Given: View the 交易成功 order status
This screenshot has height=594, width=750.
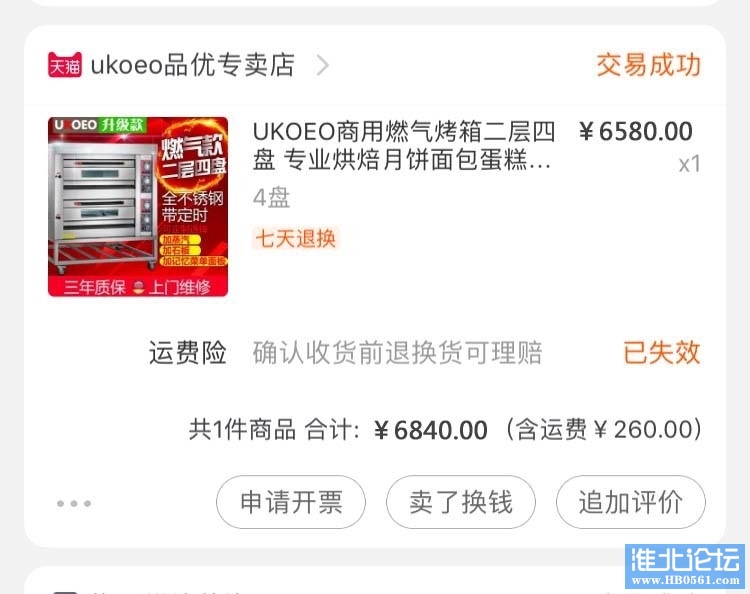Looking at the screenshot, I should point(648,65).
